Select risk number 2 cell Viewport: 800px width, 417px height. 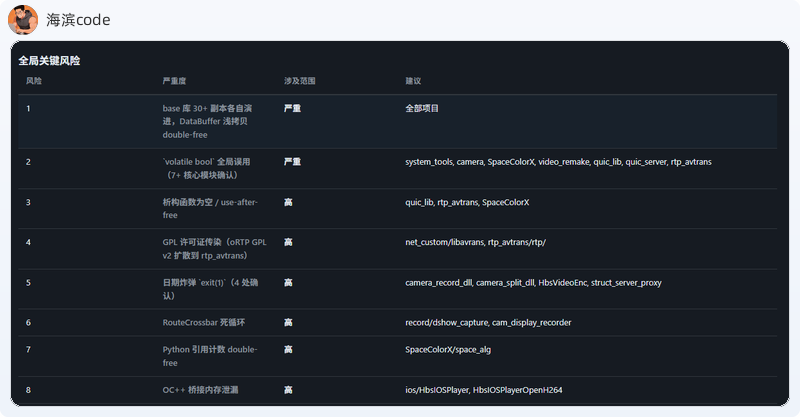coord(29,162)
